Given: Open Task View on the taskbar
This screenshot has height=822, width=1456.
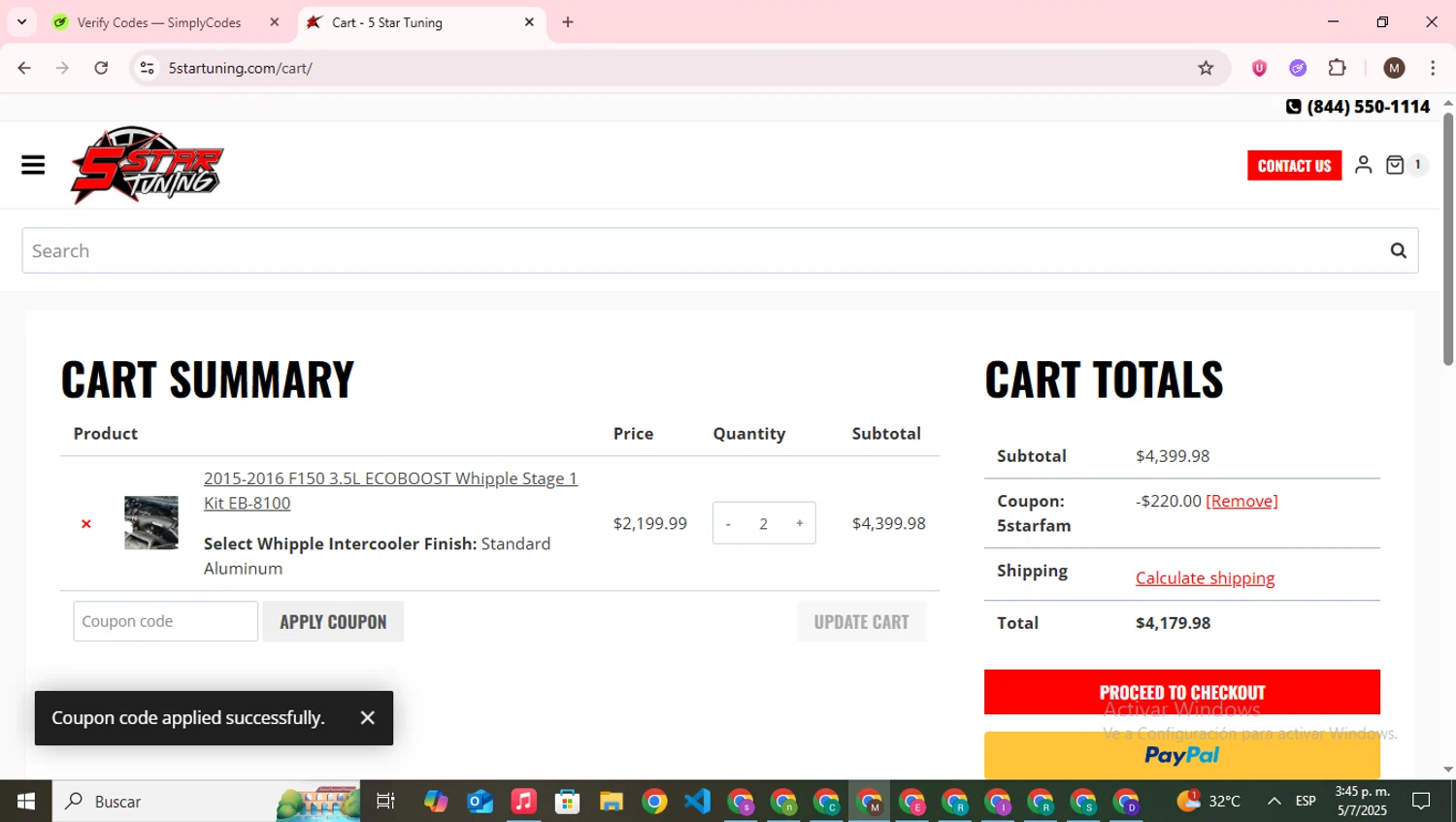Looking at the screenshot, I should click(385, 802).
